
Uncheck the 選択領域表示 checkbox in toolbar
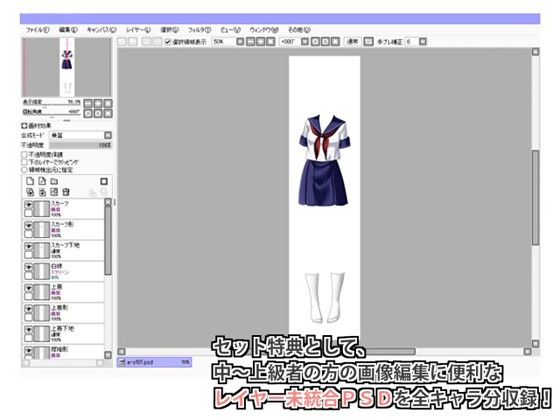[x=168, y=42]
